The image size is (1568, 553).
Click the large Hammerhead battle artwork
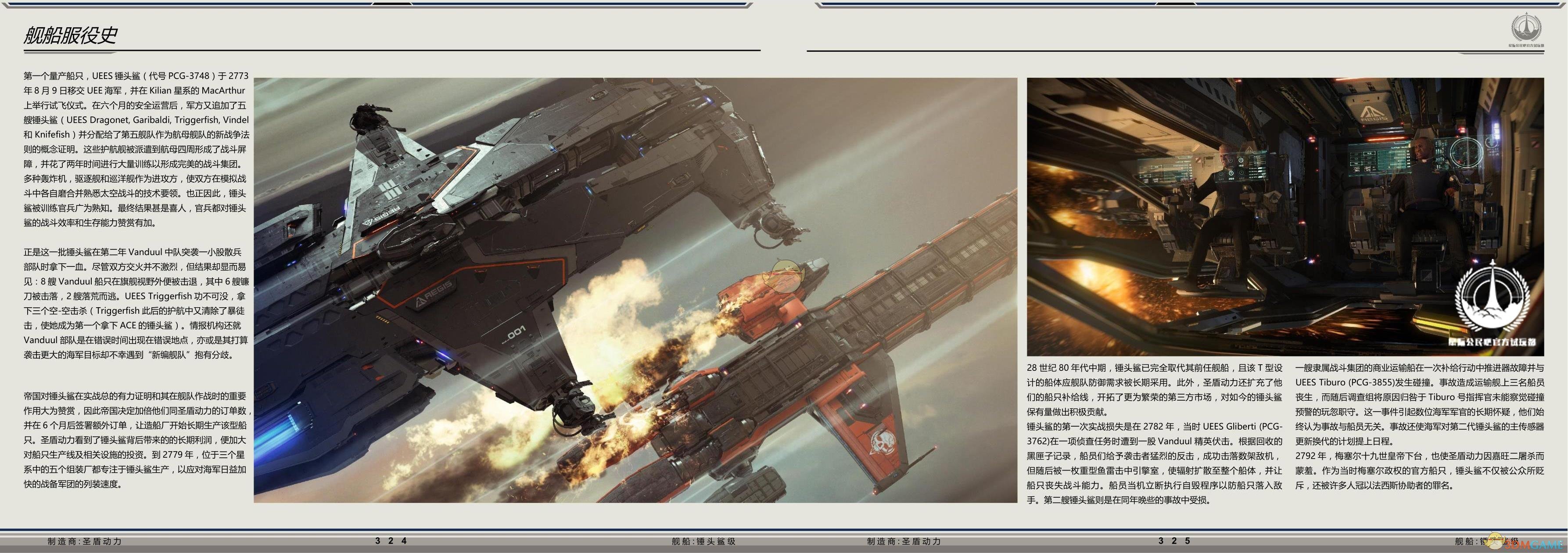635,183
